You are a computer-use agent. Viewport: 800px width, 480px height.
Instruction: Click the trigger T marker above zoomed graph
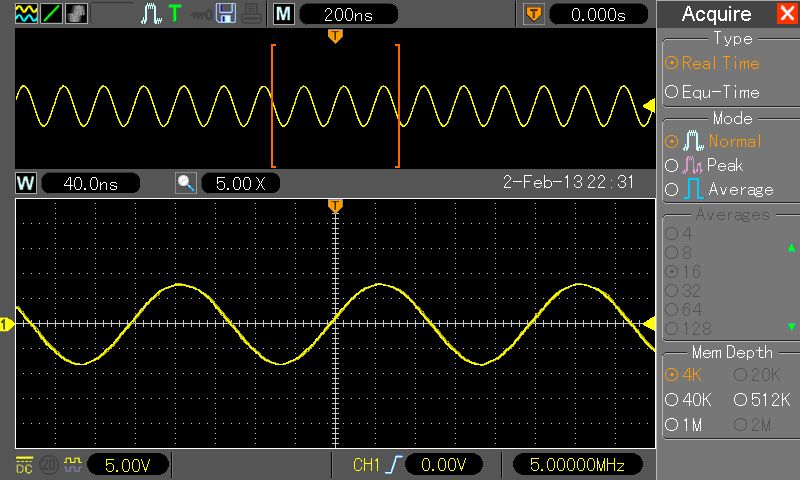pos(335,206)
